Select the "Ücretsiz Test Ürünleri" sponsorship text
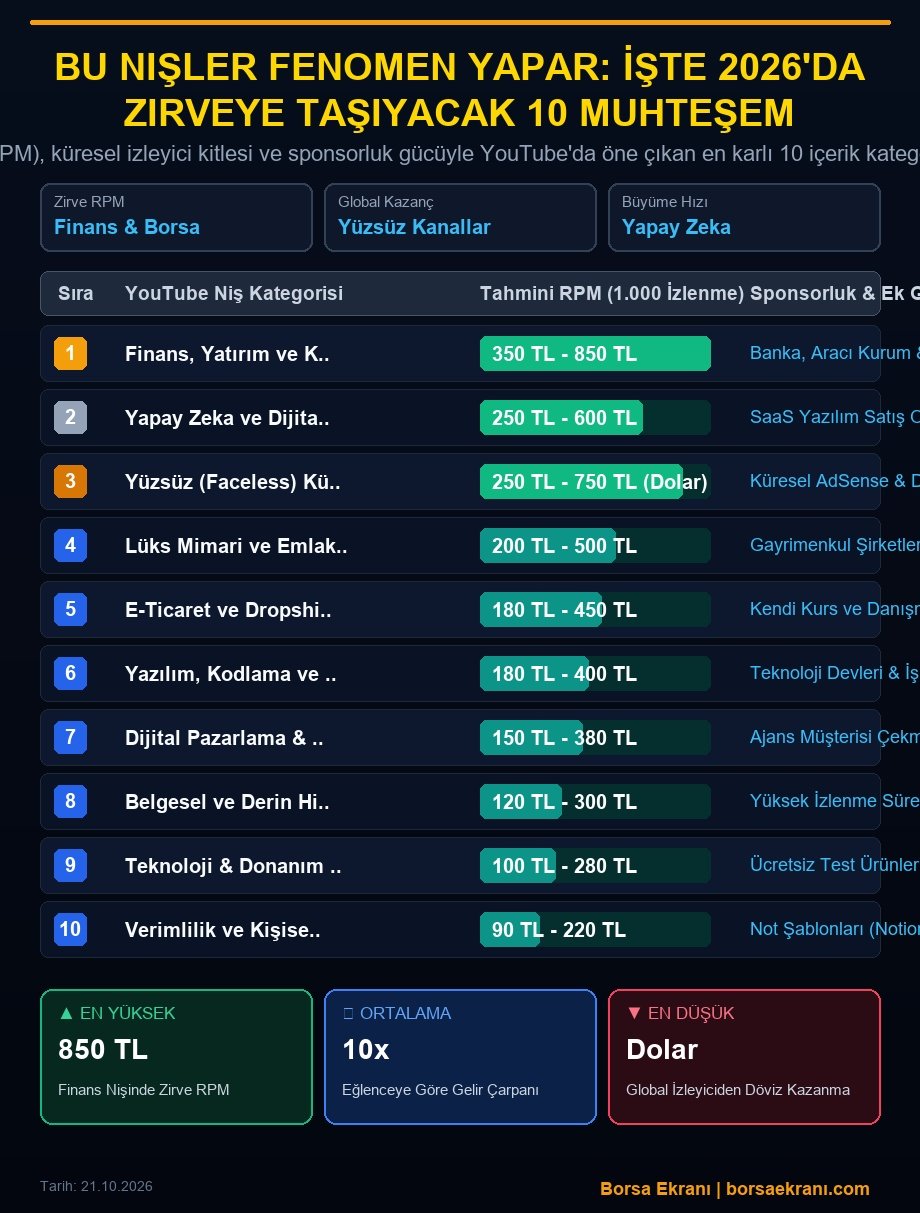Viewport: 920px width, 1213px height. pos(834,865)
